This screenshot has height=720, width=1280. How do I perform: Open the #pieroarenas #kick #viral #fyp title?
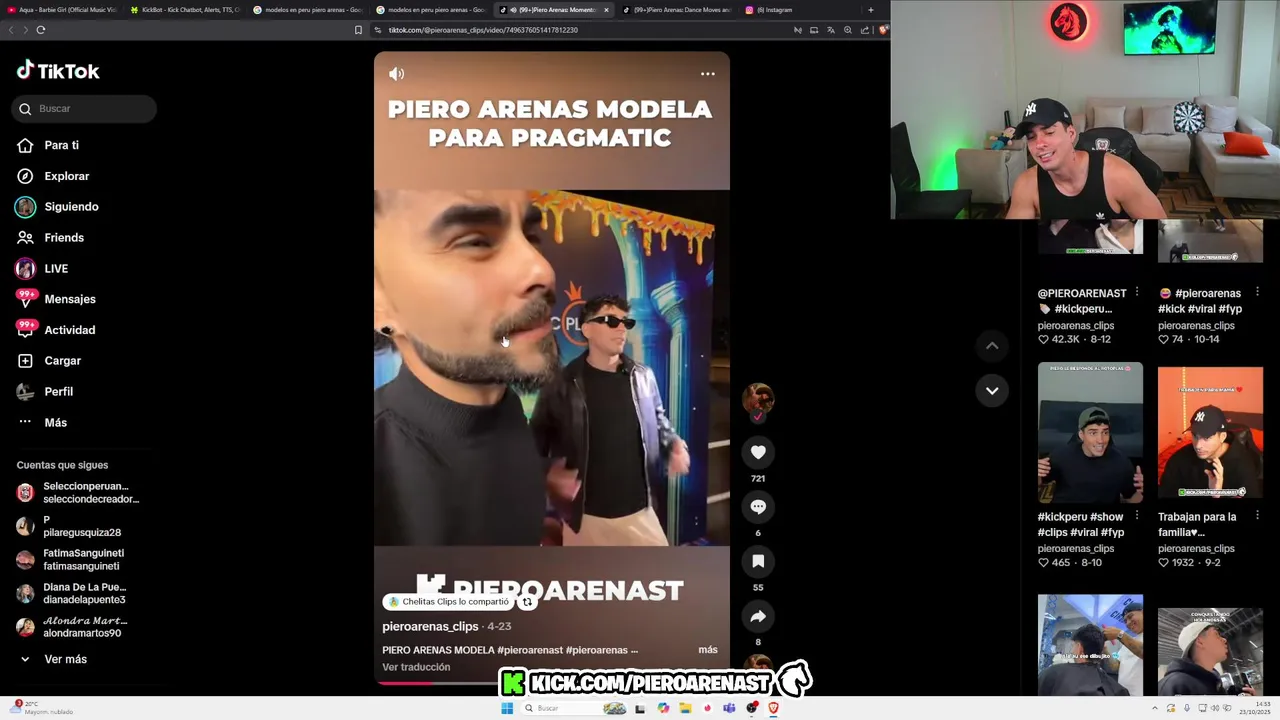tap(1200, 301)
